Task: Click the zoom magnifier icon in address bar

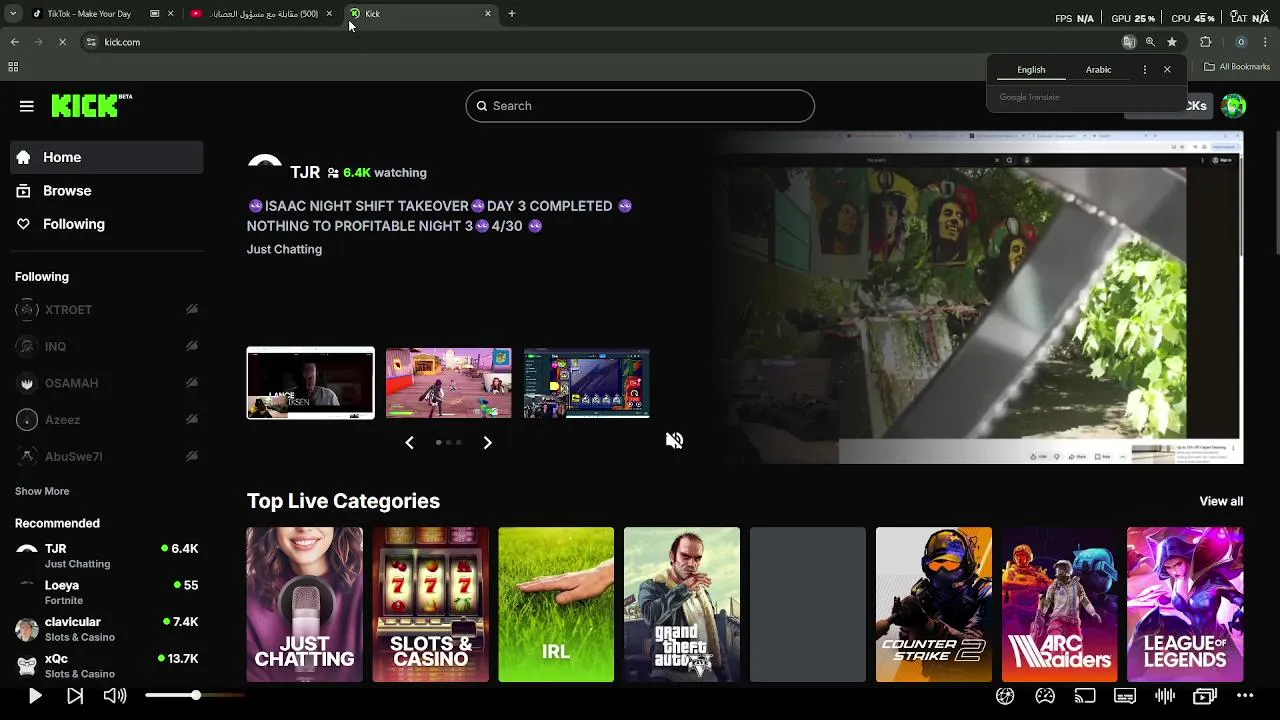Action: point(1150,42)
